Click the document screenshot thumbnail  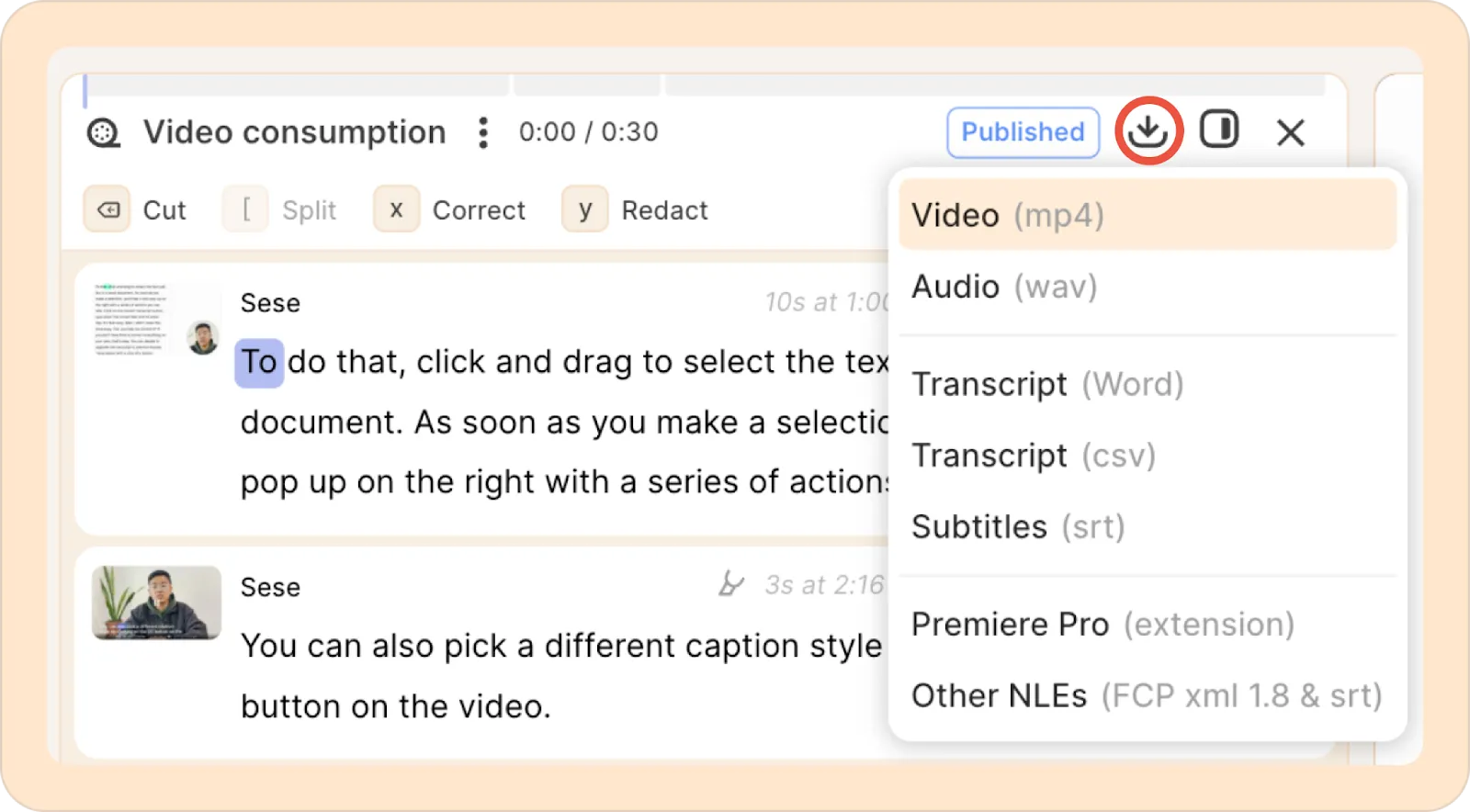tap(133, 319)
